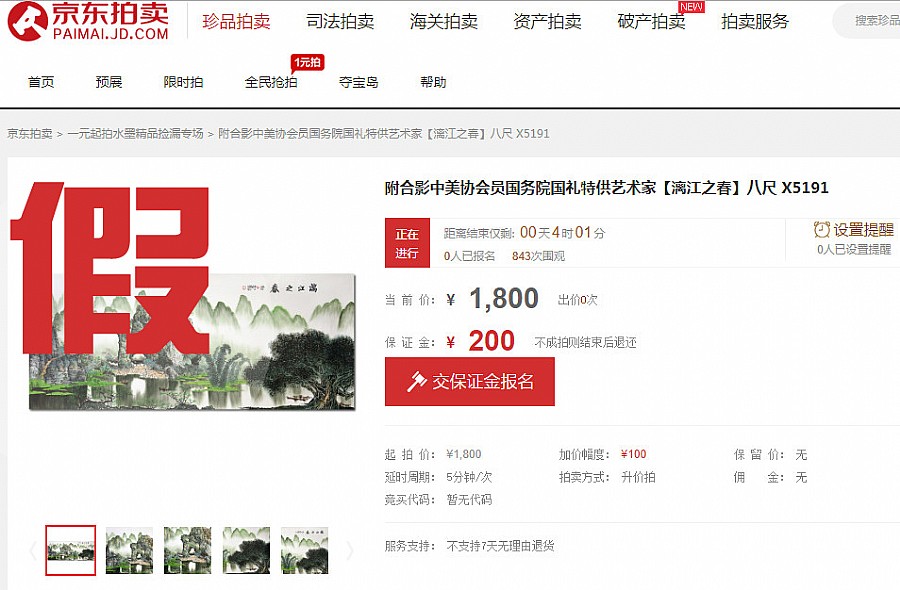This screenshot has height=590, width=900.
Task: Open the 帮助 page
Action: [433, 82]
